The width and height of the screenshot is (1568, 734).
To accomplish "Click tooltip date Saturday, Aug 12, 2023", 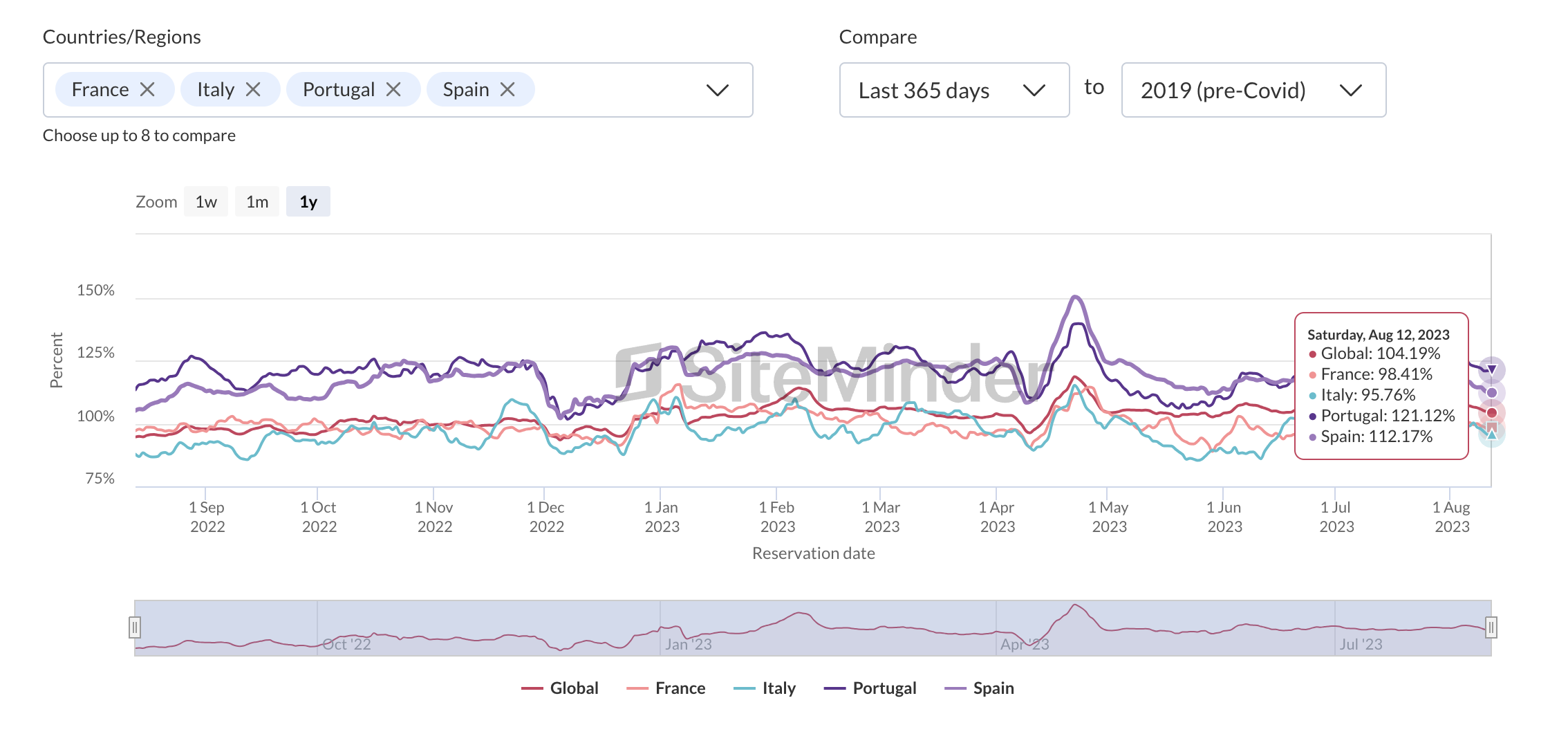I will tap(1379, 335).
